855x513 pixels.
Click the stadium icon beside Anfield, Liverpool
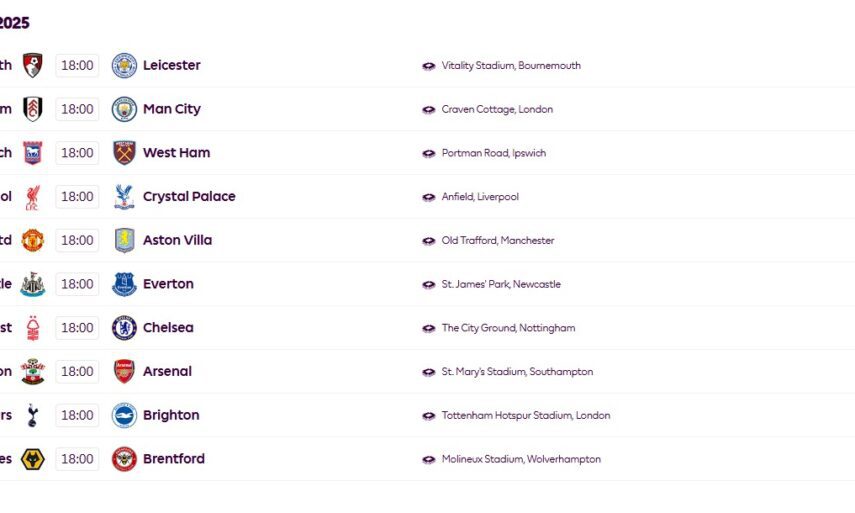pyautogui.click(x=429, y=197)
